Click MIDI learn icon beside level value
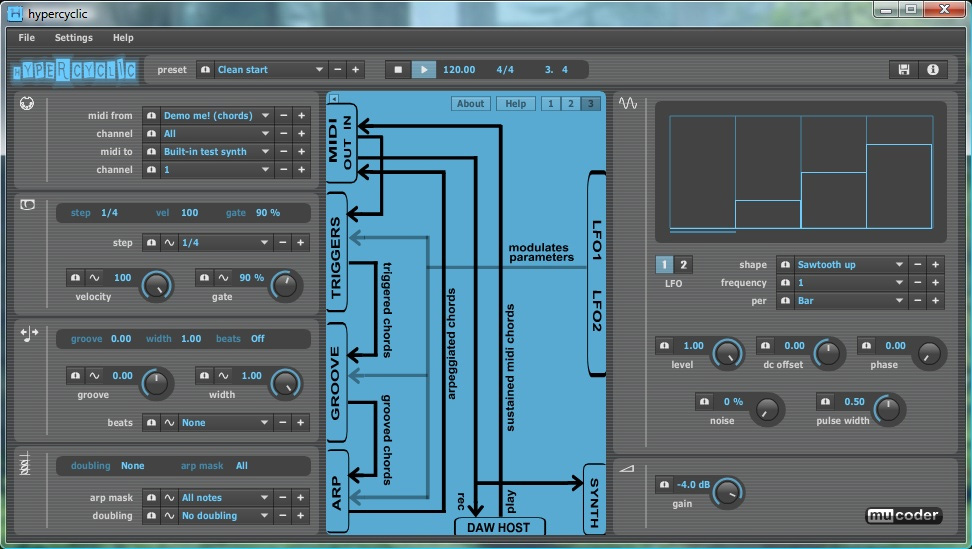The height and width of the screenshot is (549, 972). [665, 346]
